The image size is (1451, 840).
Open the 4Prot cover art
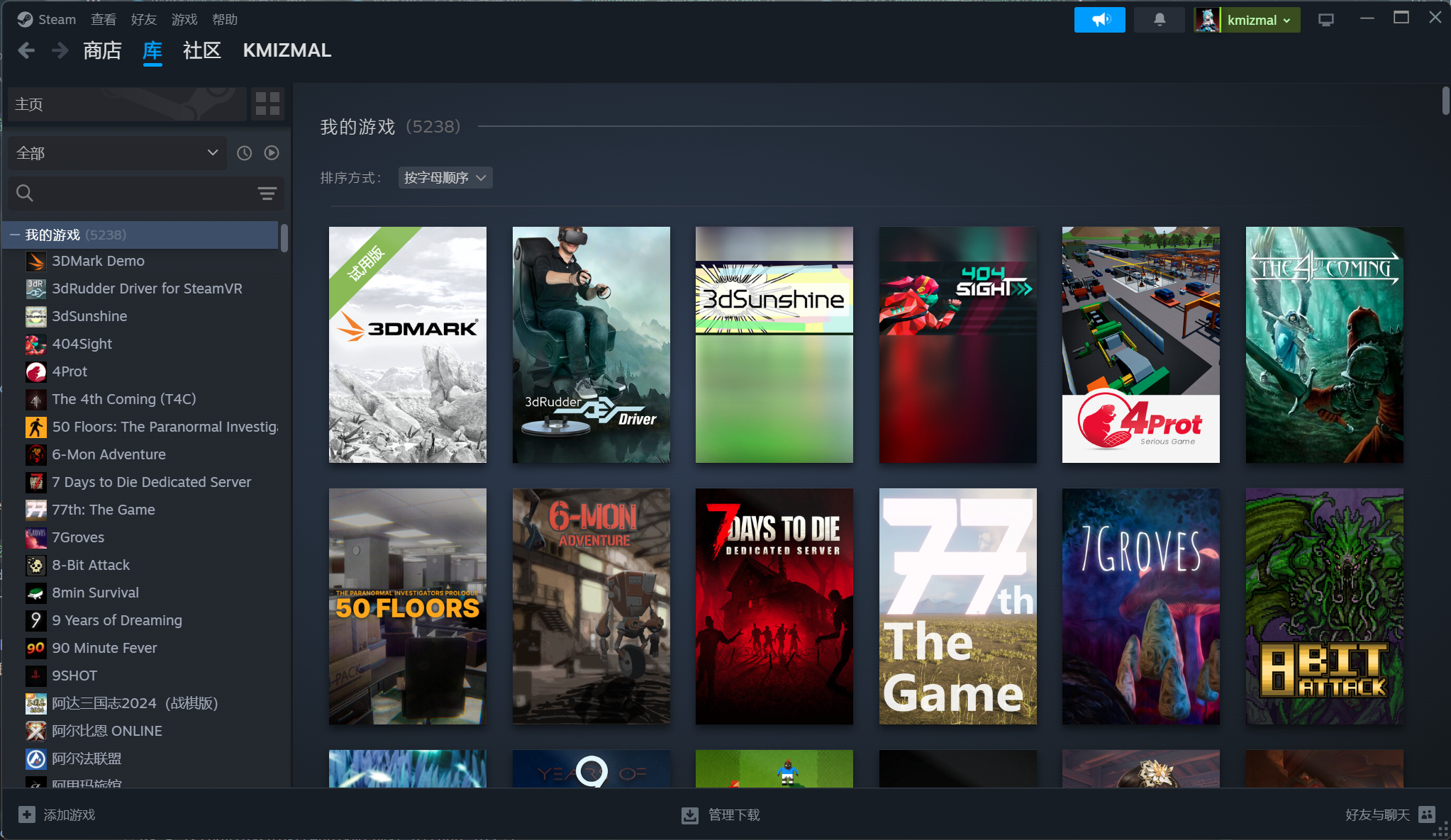pos(1141,345)
